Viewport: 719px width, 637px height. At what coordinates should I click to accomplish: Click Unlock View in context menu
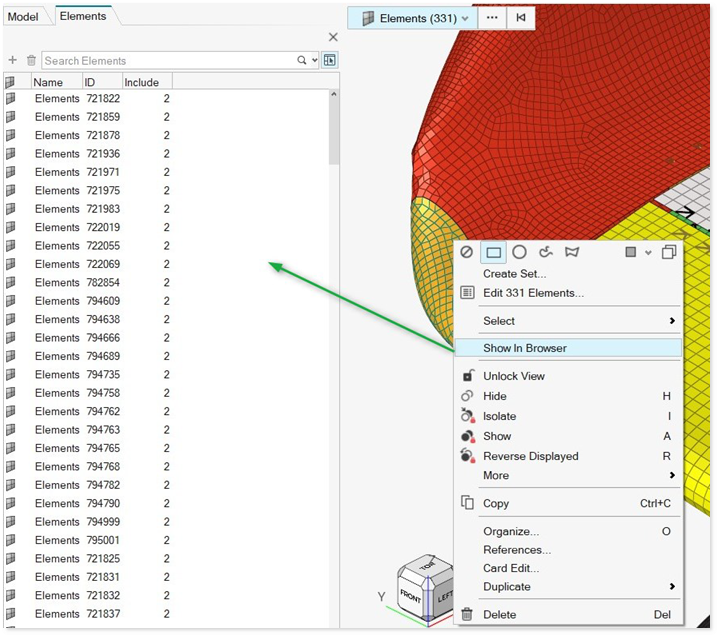pyautogui.click(x=513, y=376)
